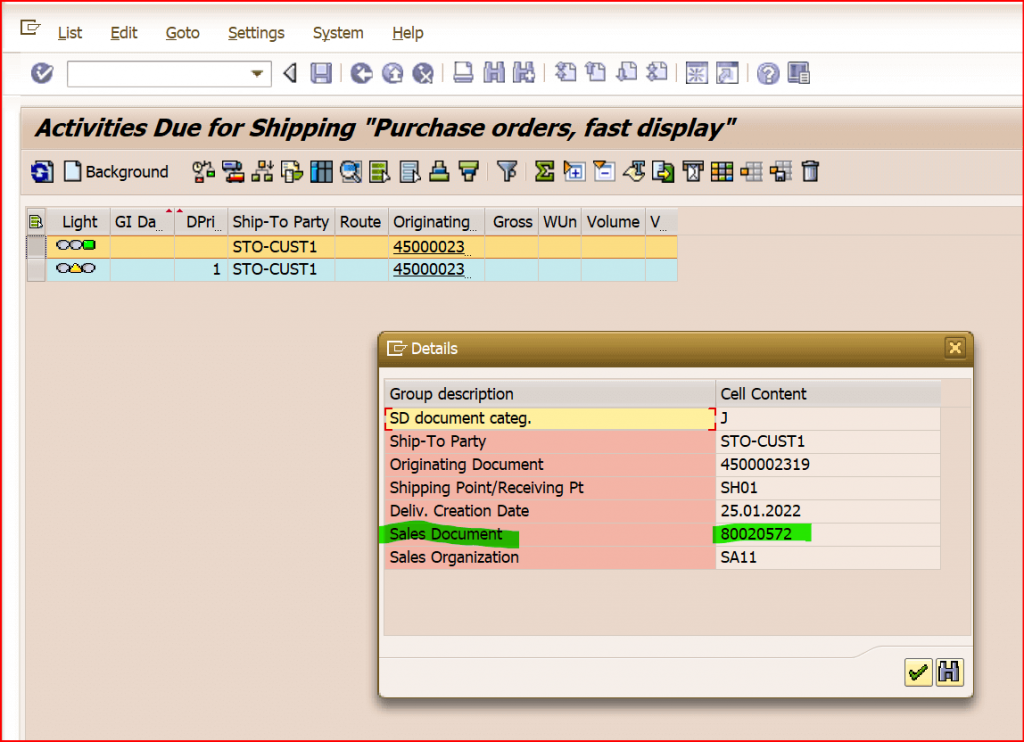Click the Originating Document value 4500002319
1024x742 pixels.
[x=765, y=464]
